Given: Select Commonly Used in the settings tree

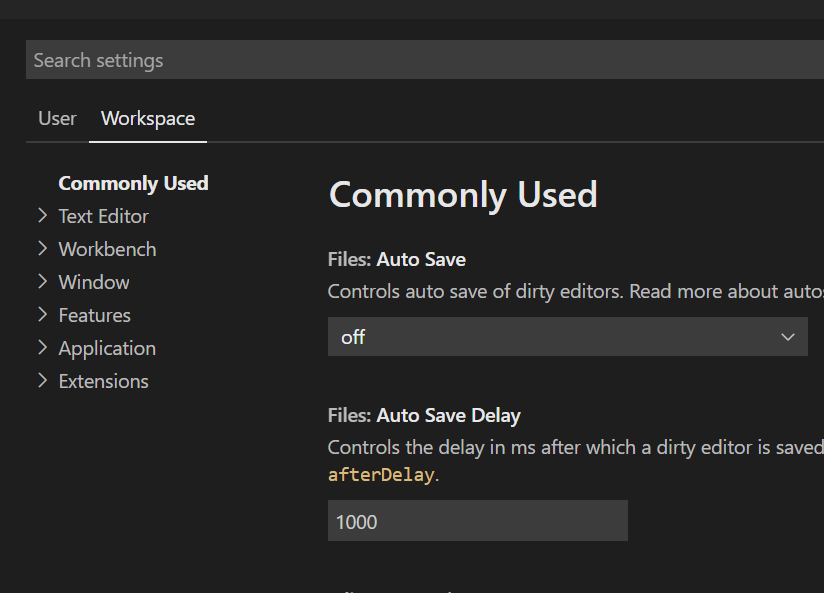Looking at the screenshot, I should [133, 183].
